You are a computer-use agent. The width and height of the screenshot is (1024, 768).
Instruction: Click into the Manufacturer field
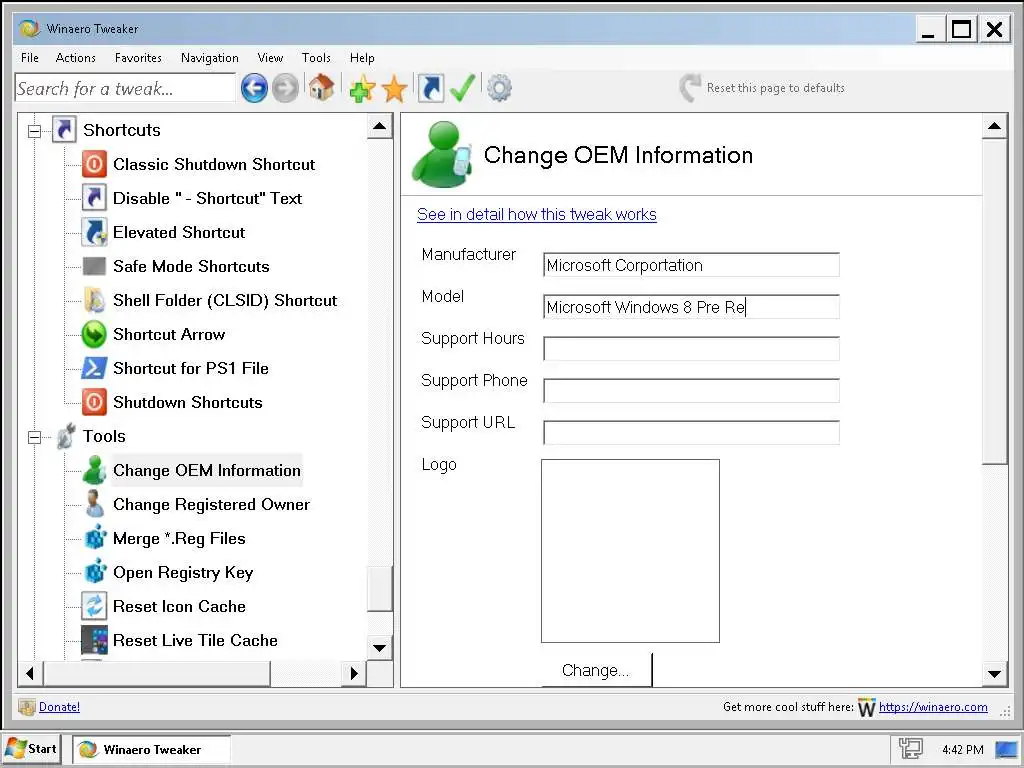691,265
